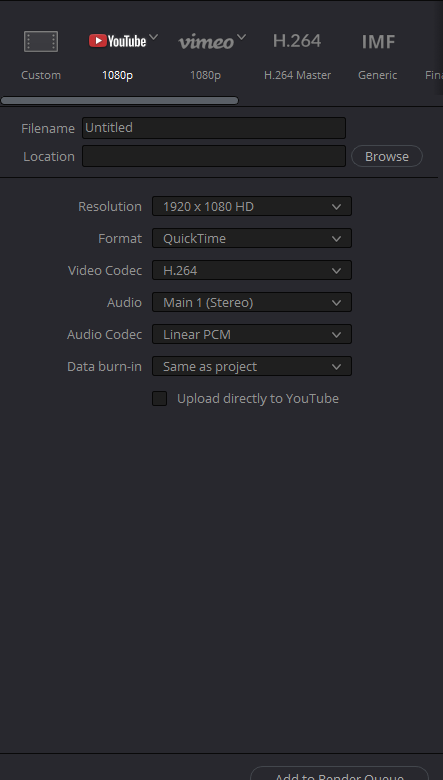The width and height of the screenshot is (443, 780).
Task: Select the Custom filmstrip preset icon
Action: tap(41, 41)
